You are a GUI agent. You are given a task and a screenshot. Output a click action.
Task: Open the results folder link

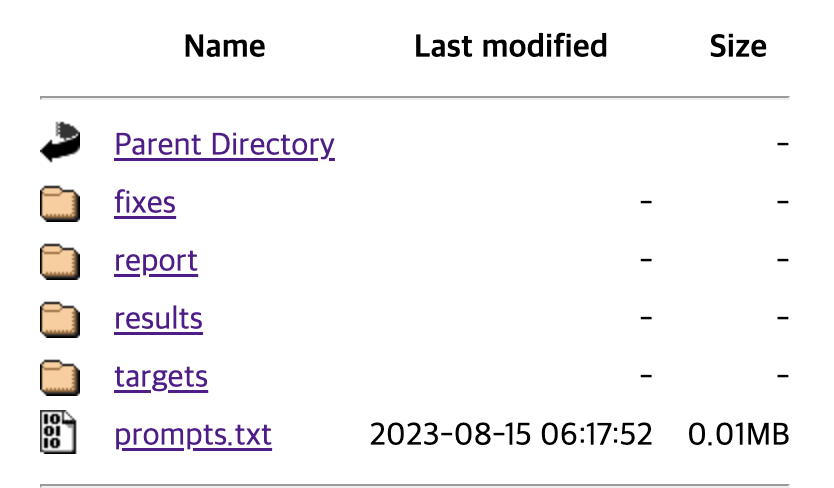(159, 318)
